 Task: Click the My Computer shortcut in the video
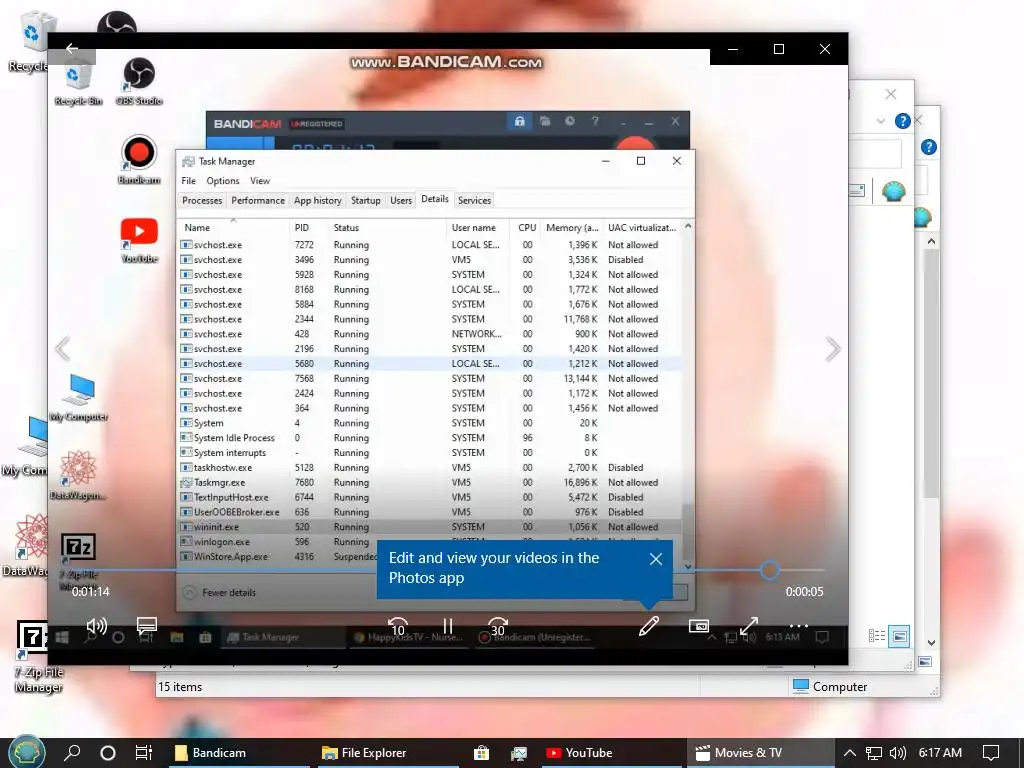click(79, 398)
